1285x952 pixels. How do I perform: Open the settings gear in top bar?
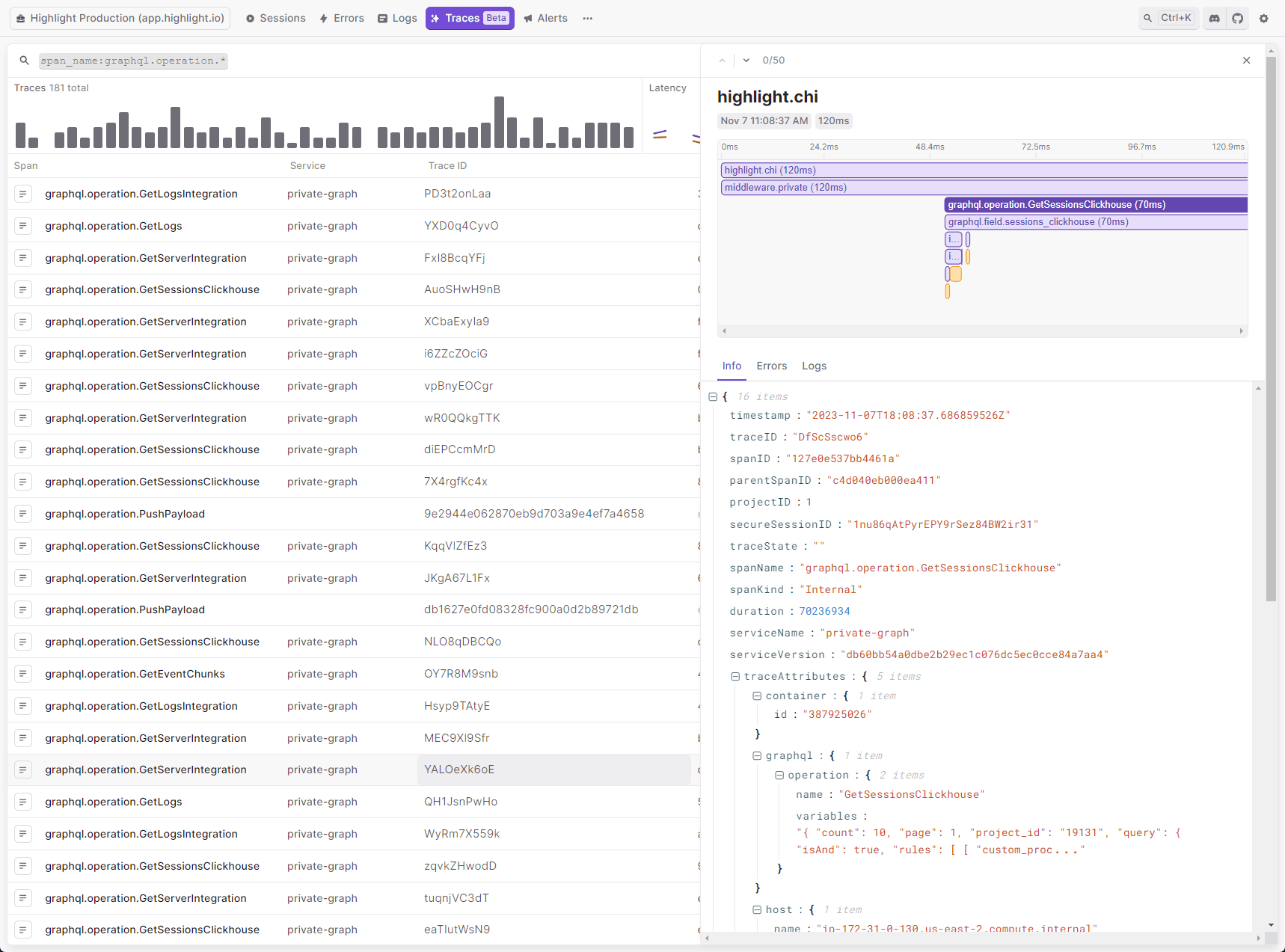[x=1264, y=18]
